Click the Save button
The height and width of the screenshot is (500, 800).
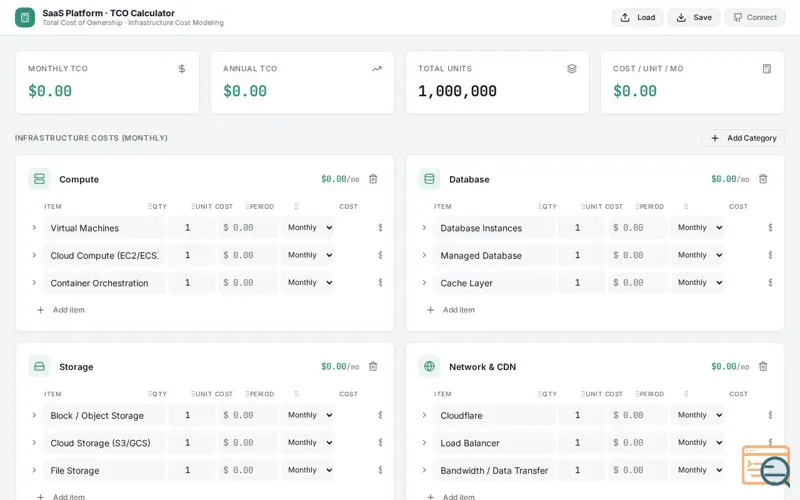[x=694, y=17]
